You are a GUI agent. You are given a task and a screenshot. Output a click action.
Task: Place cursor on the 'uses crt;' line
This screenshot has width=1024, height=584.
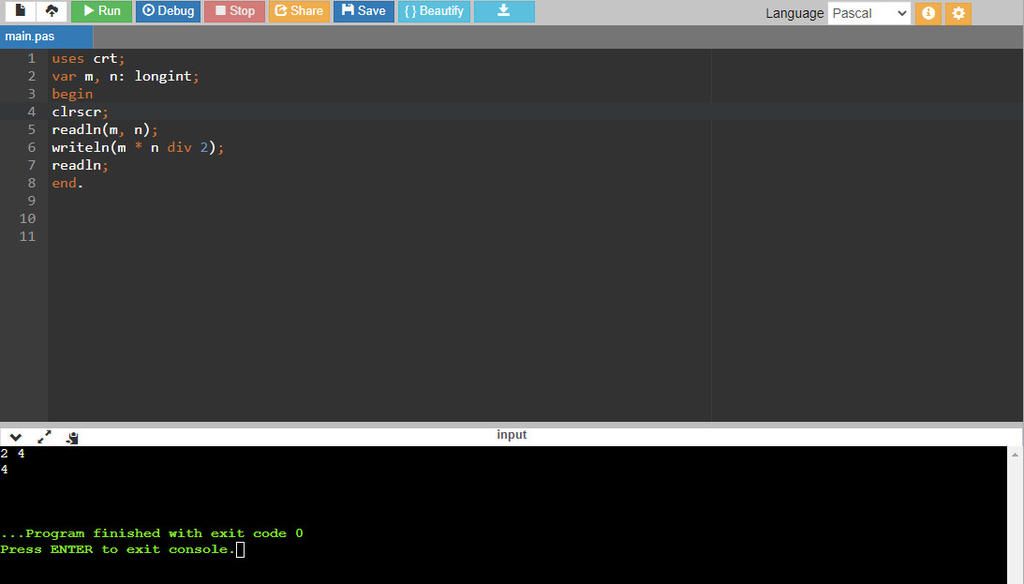click(88, 58)
